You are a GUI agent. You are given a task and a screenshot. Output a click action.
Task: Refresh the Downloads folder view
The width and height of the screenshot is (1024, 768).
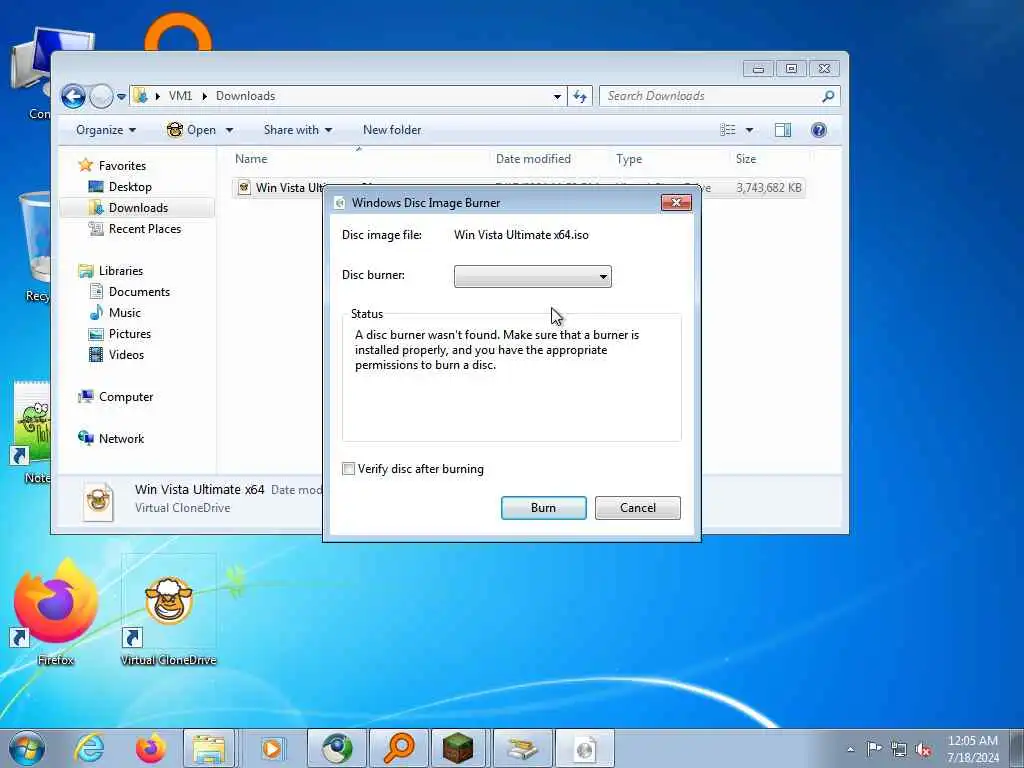(580, 97)
